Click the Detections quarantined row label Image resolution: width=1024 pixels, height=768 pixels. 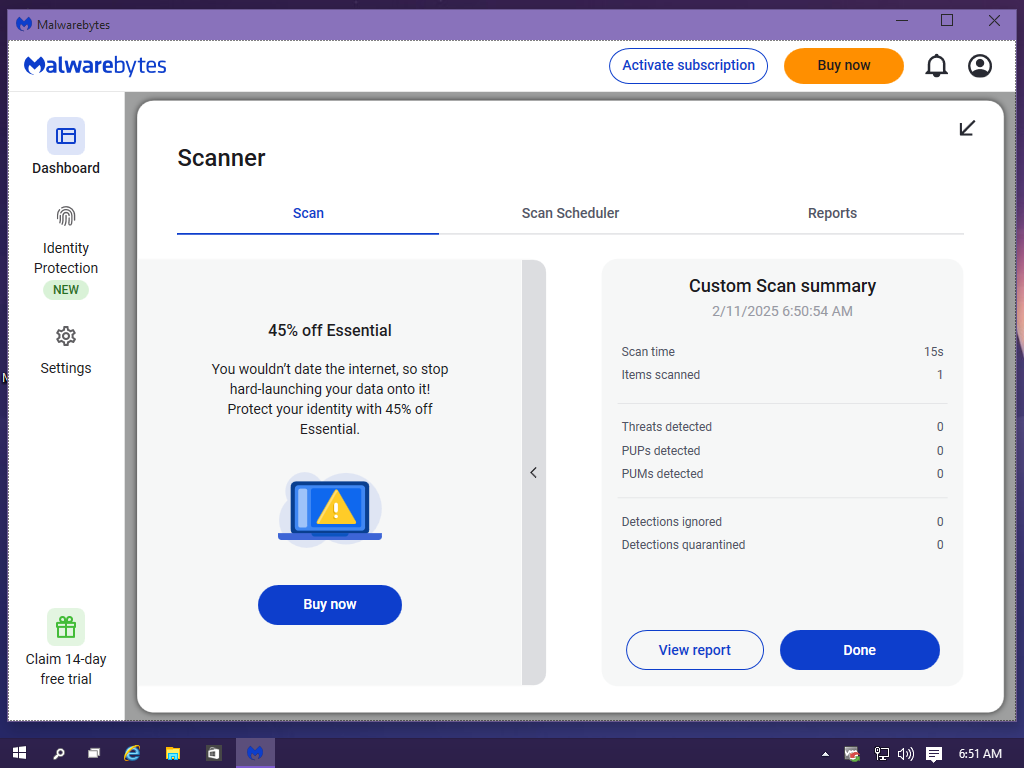(683, 545)
